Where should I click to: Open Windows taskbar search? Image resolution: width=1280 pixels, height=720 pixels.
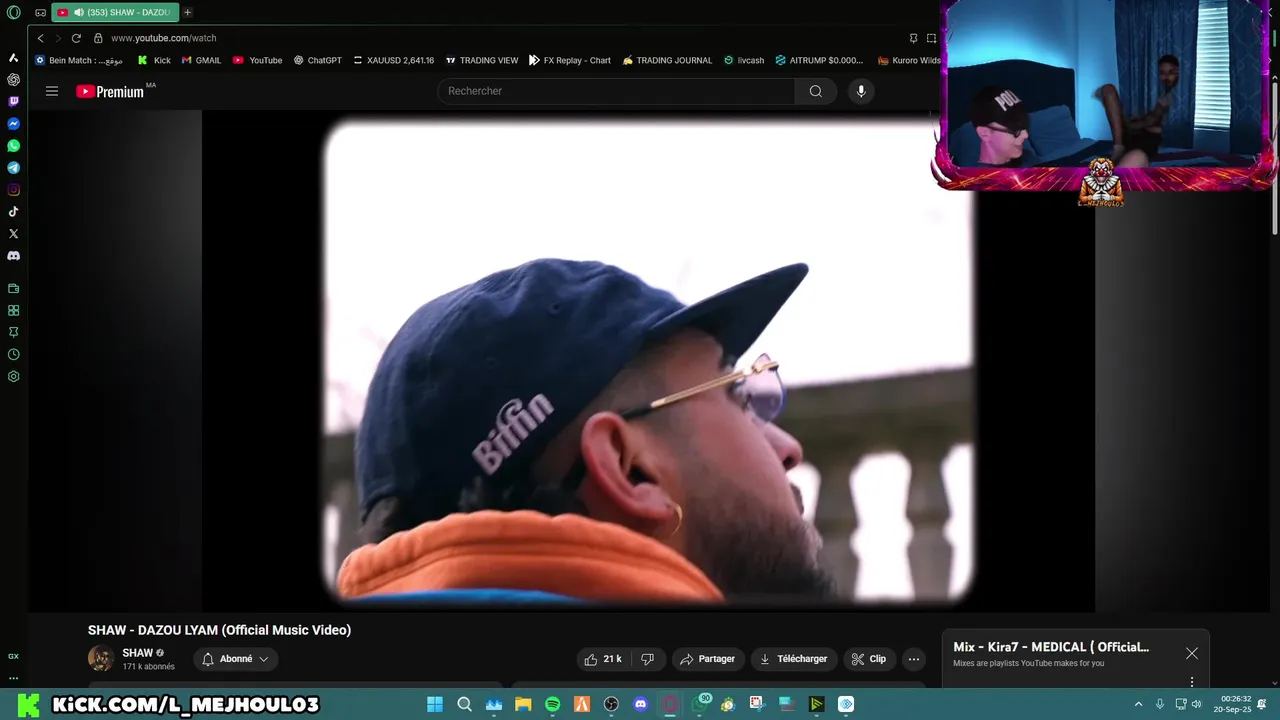(x=464, y=704)
